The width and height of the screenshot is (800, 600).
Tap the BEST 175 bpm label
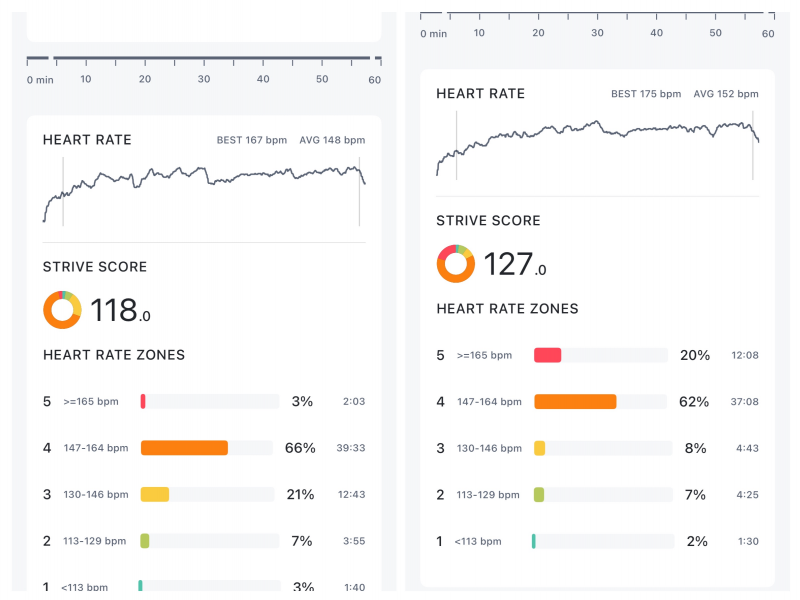645,94
